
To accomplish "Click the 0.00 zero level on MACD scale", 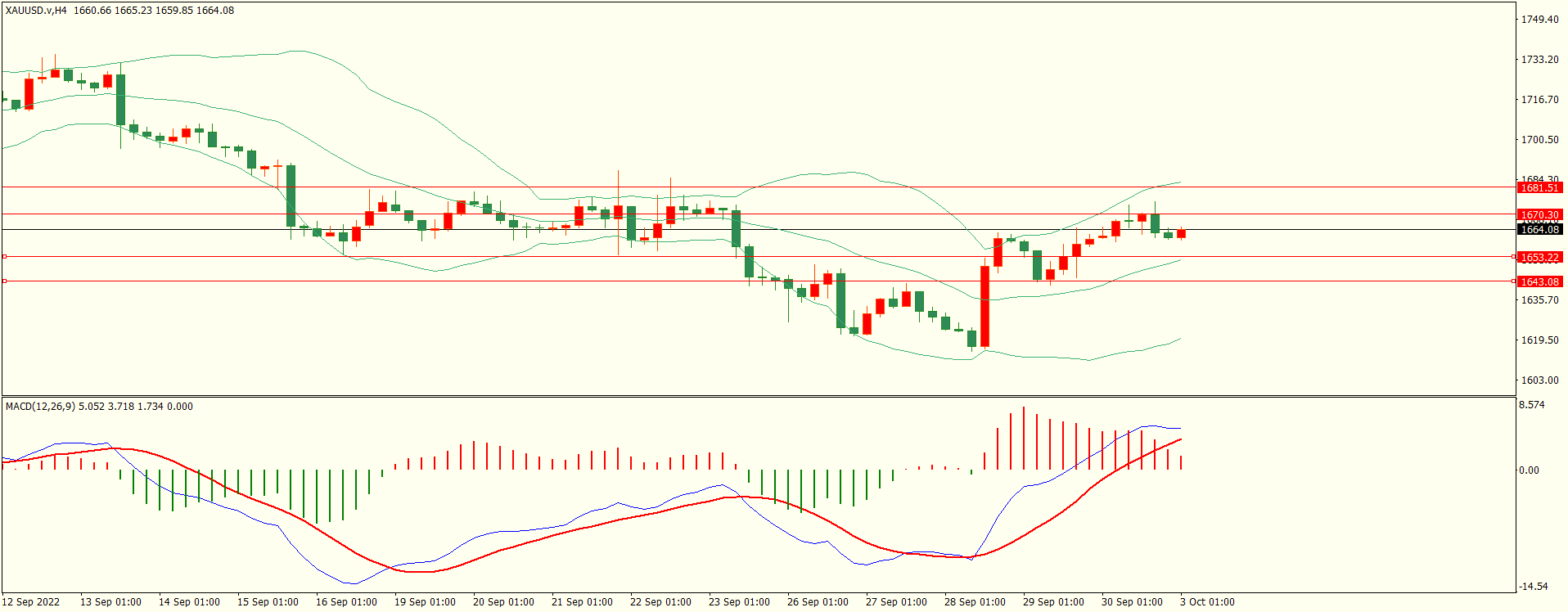I will point(1529,470).
